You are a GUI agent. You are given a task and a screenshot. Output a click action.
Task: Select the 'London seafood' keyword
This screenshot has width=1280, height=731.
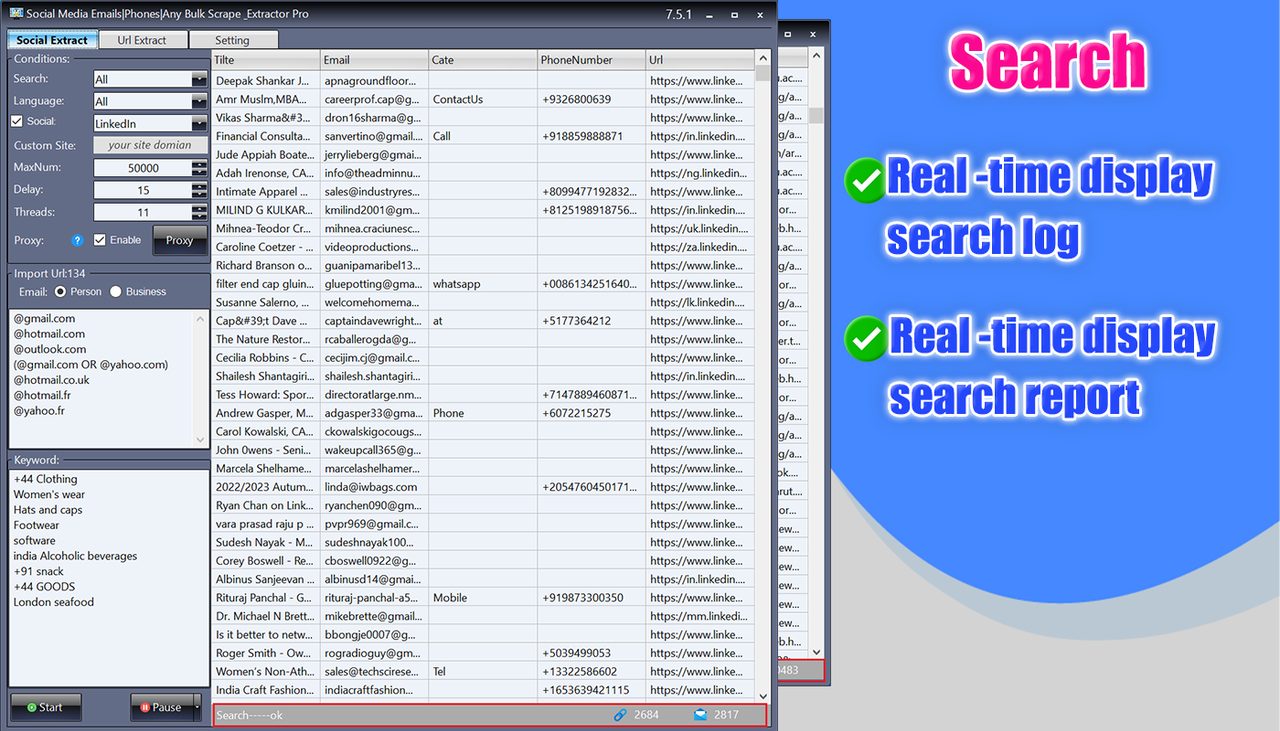click(54, 602)
